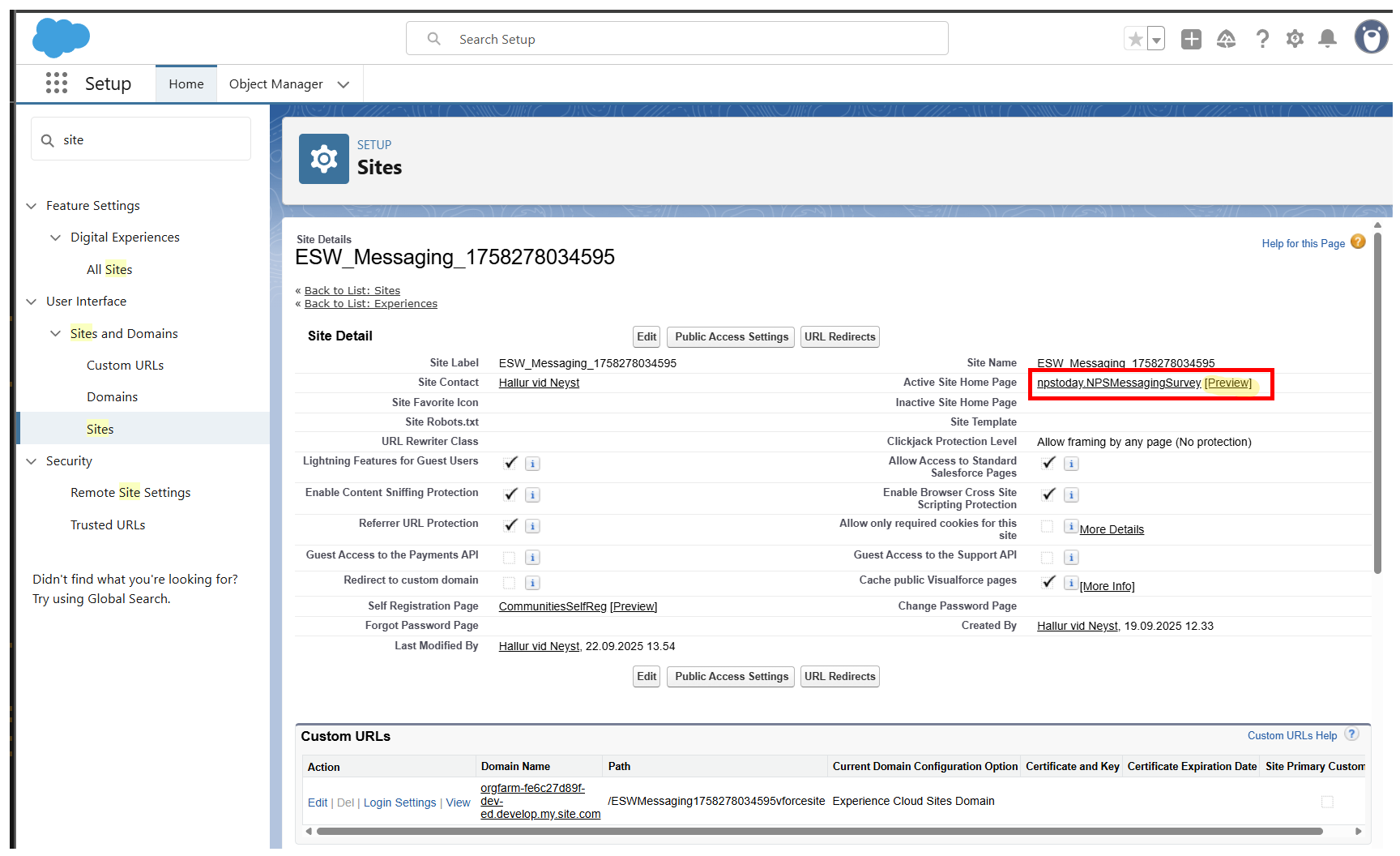Toggle Site Primary Custom URL checkbox
This screenshot has height=856, width=1400.
[1327, 802]
